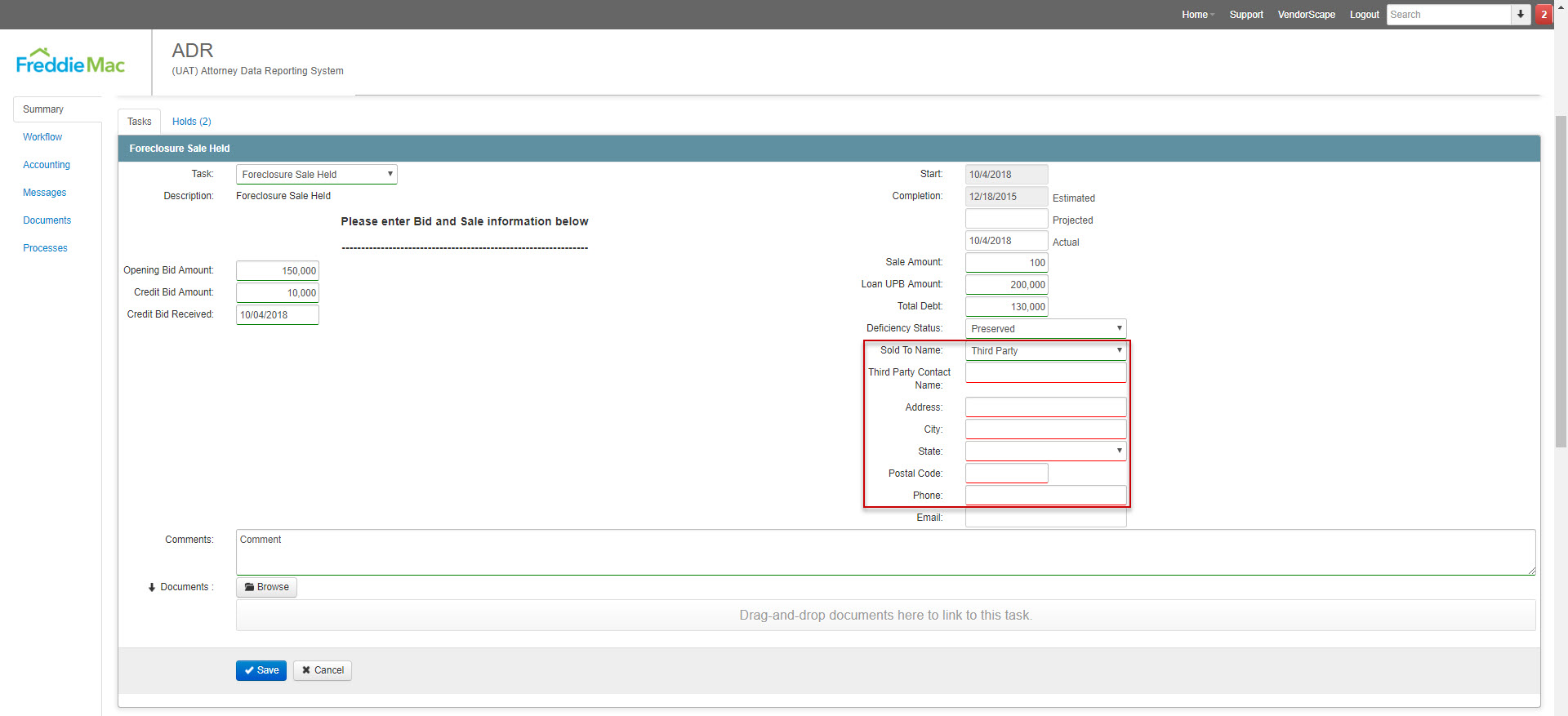Open Workflow in the sidebar
Image resolution: width=1568 pixels, height=716 pixels.
pos(42,137)
